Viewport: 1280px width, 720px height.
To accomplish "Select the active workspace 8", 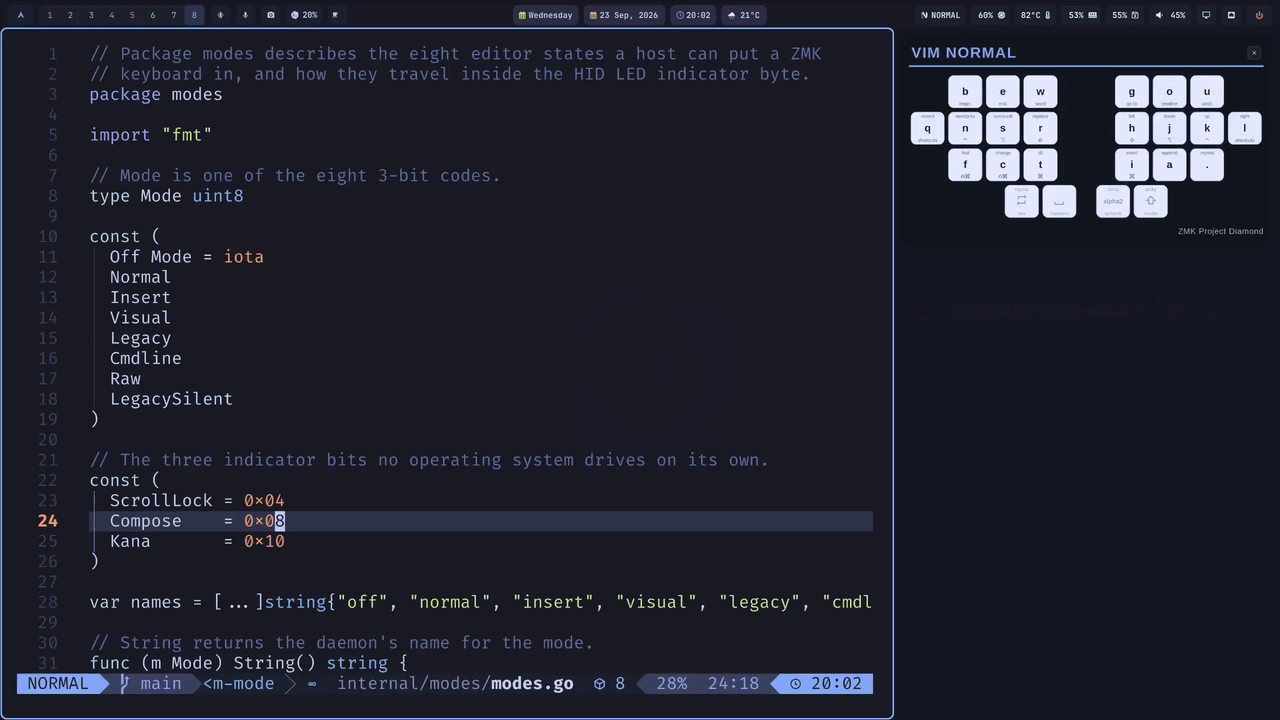I will (x=195, y=15).
